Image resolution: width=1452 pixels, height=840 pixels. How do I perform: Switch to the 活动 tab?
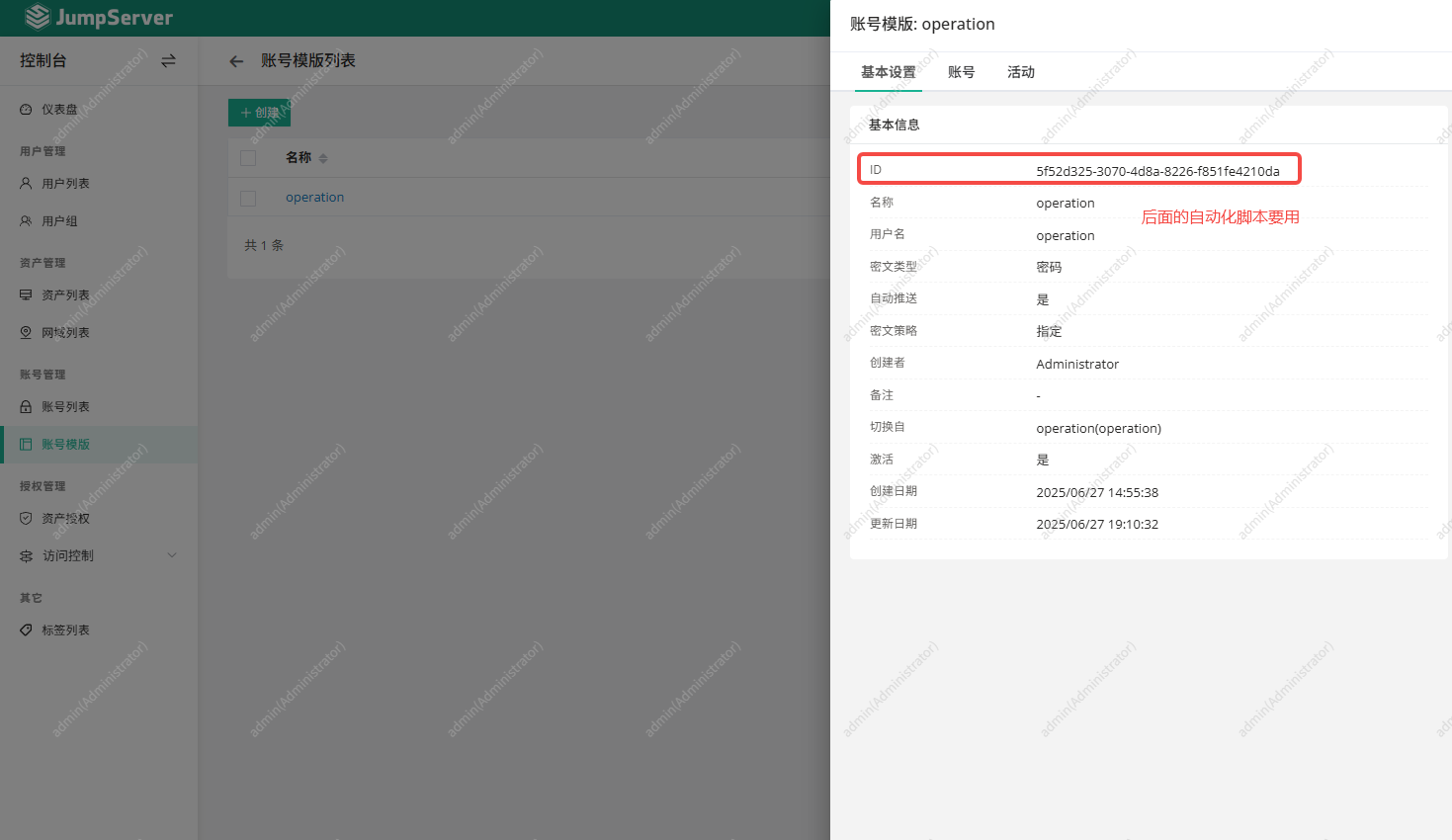coord(1020,71)
